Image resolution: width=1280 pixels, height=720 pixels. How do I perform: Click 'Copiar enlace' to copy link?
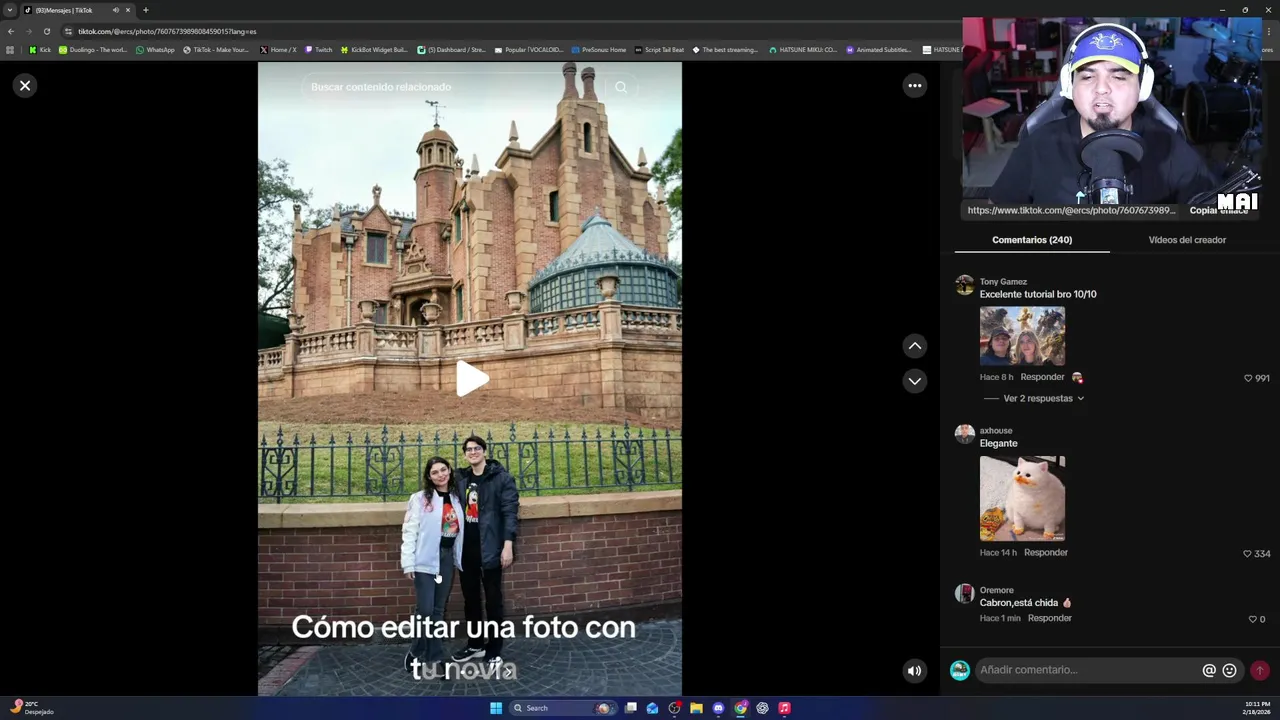click(1219, 211)
